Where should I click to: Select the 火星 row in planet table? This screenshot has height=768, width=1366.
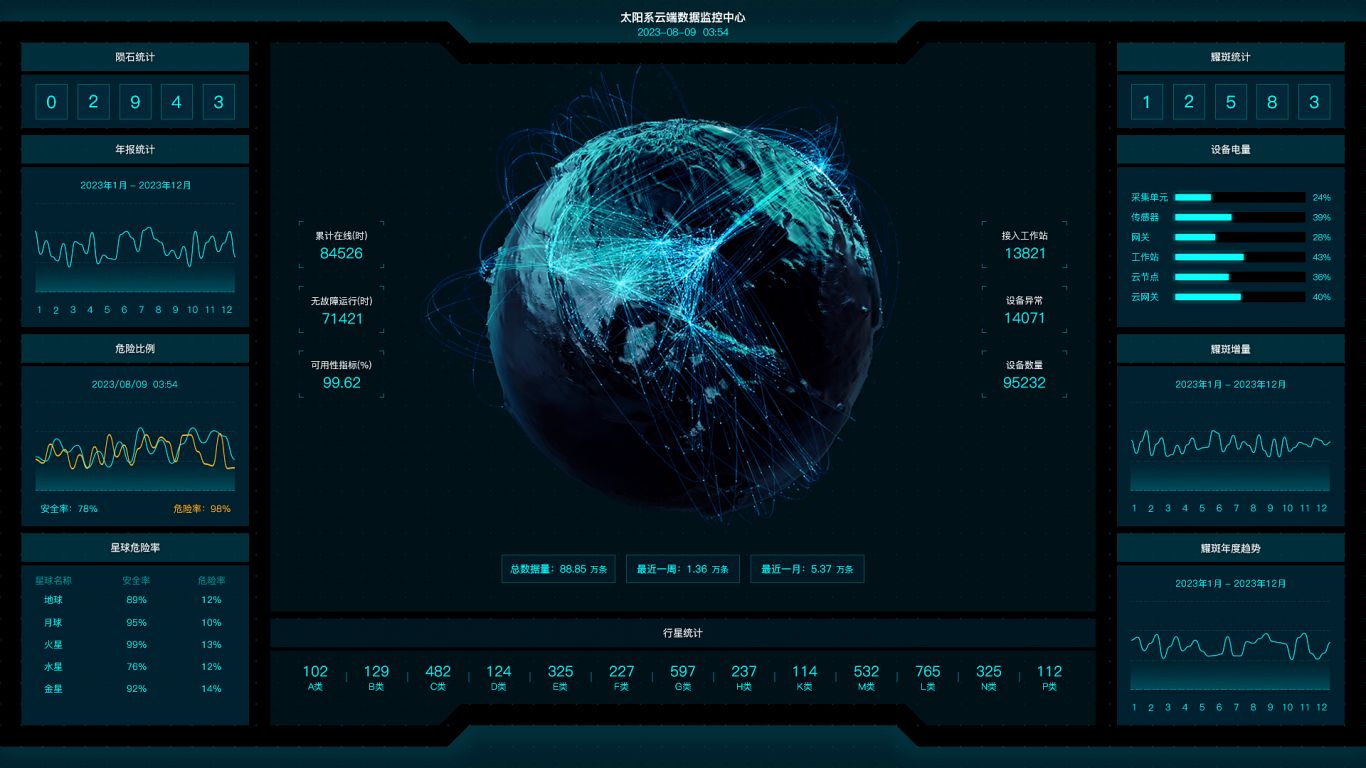pyautogui.click(x=135, y=644)
